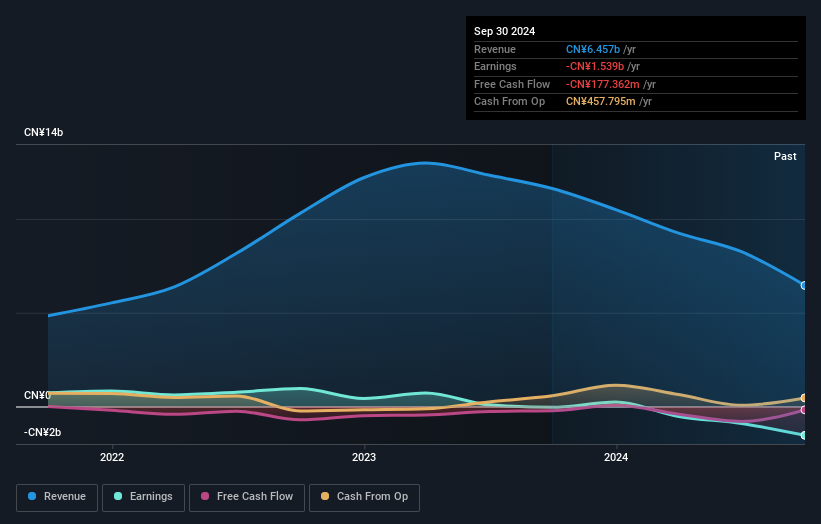The image size is (821, 524).
Task: Select the Earnings endpoint marker on the teal line
Action: pyautogui.click(x=804, y=435)
